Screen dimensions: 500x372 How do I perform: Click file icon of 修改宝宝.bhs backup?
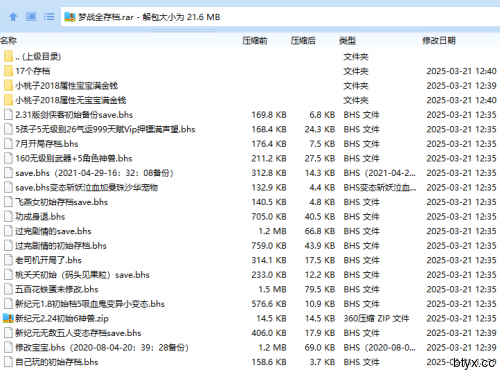(x=8, y=347)
